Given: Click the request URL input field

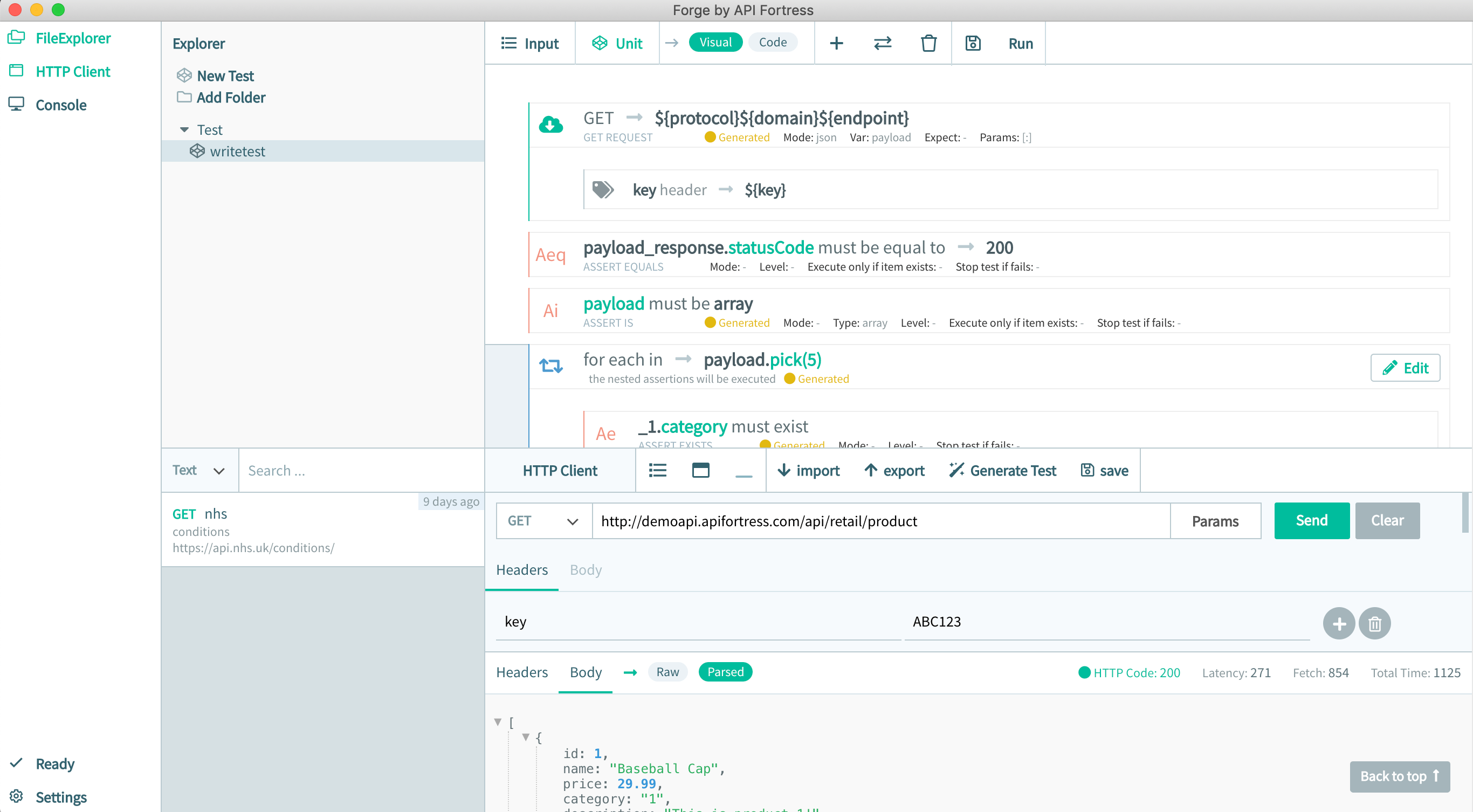Looking at the screenshot, I should coord(880,521).
